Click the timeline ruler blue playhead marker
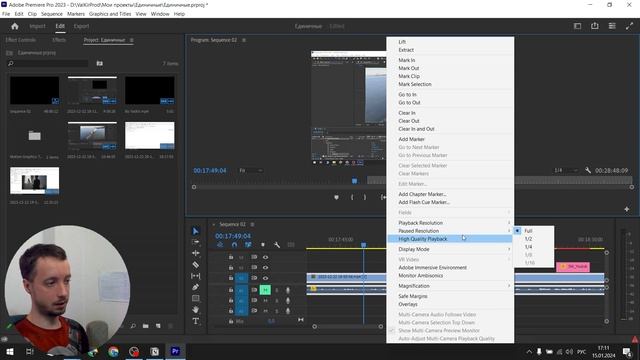This screenshot has width=640, height=360. click(363, 245)
